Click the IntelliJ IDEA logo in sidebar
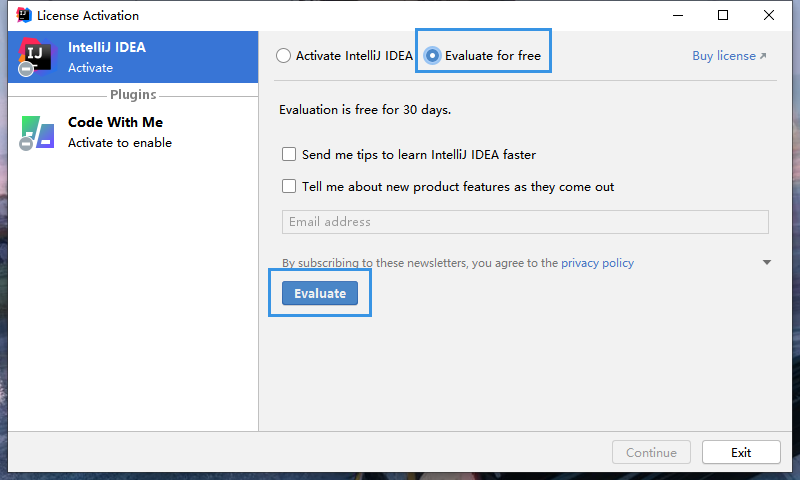 point(36,57)
